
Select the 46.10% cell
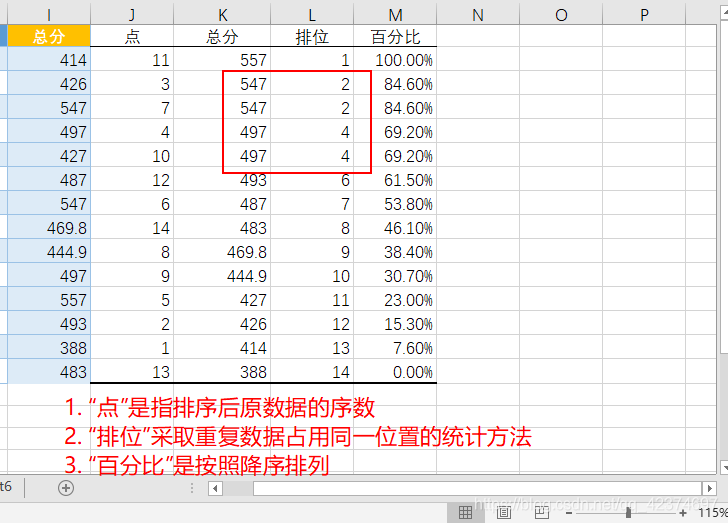point(395,228)
